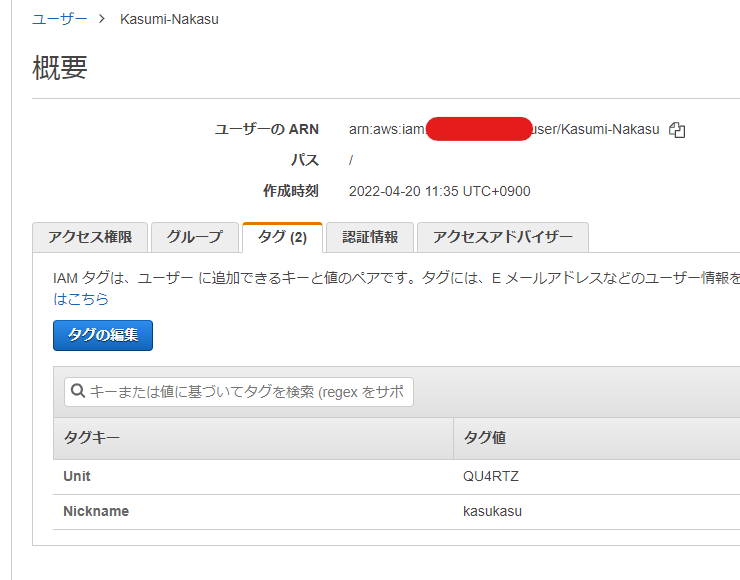The width and height of the screenshot is (740, 580).
Task: Click the タグの編集 button
Action: (x=103, y=335)
